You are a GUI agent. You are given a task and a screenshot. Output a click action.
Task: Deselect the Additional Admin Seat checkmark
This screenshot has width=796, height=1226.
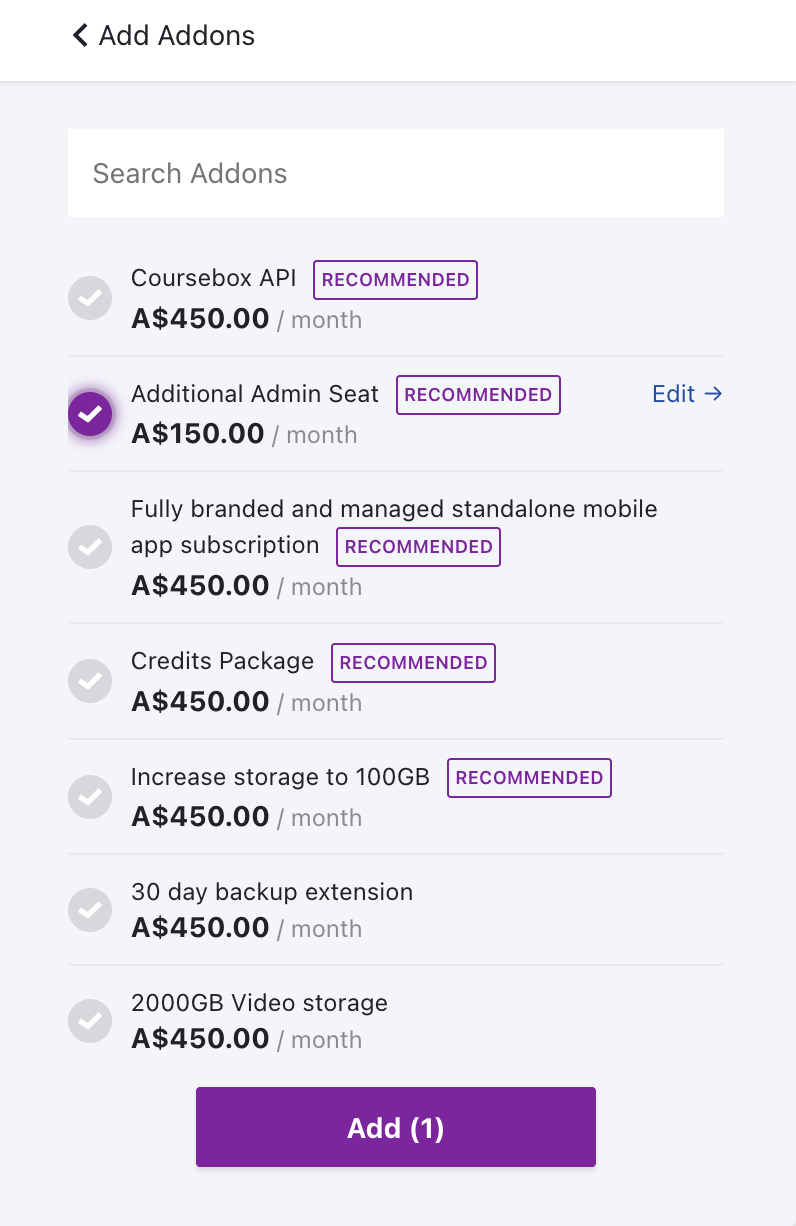(x=90, y=413)
